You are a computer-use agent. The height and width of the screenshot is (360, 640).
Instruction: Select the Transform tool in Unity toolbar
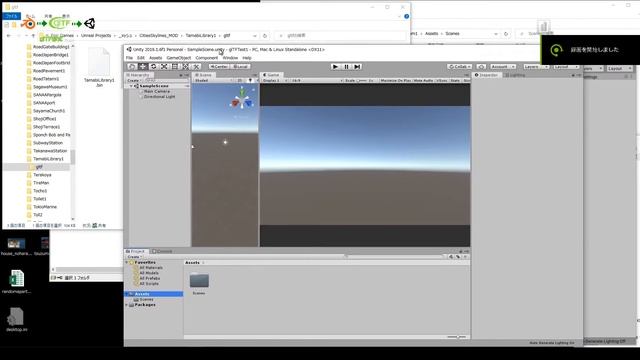click(x=185, y=67)
